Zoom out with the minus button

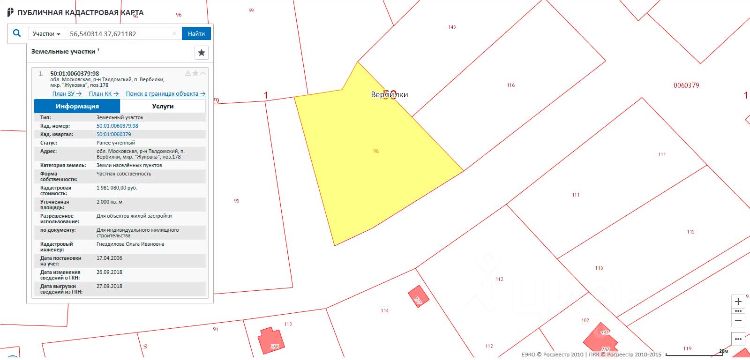point(739,320)
